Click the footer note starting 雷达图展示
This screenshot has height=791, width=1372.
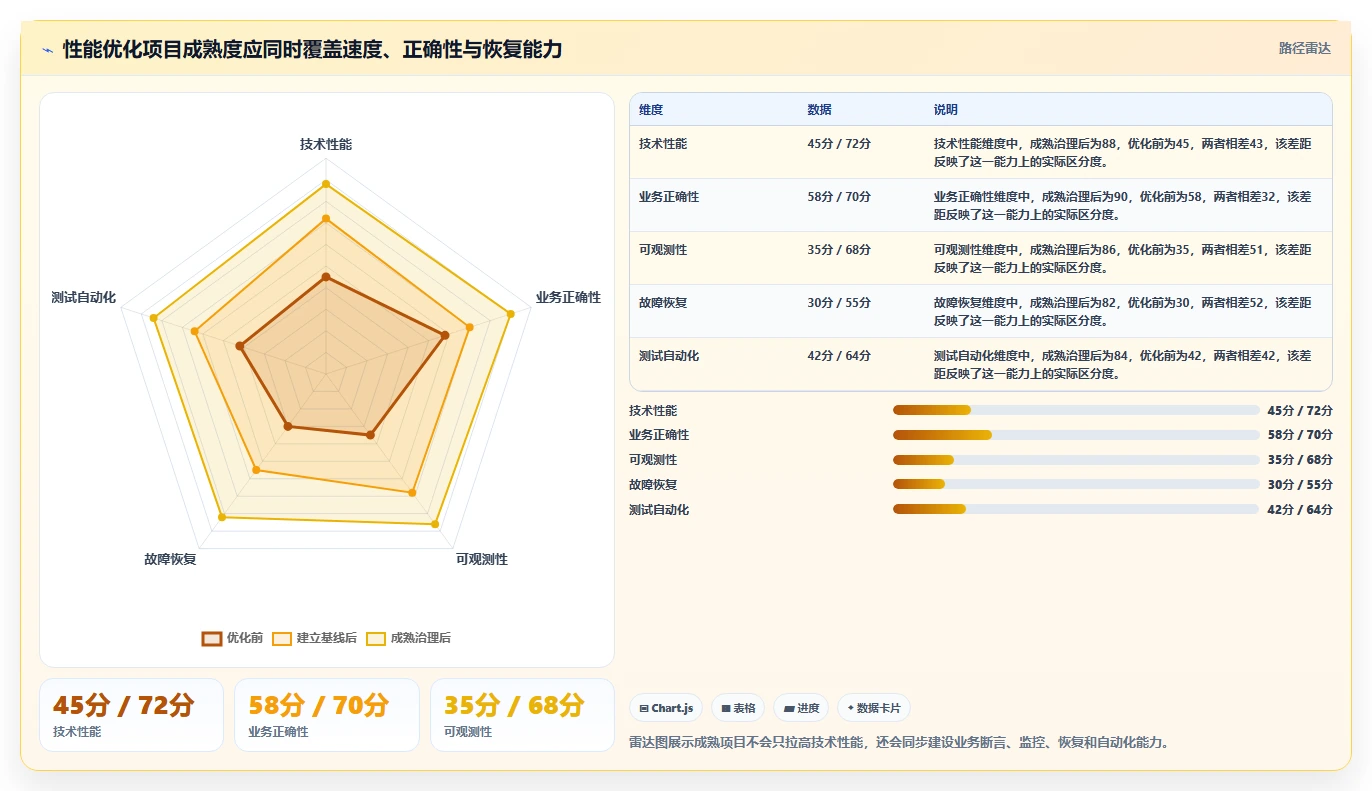[x=899, y=742]
